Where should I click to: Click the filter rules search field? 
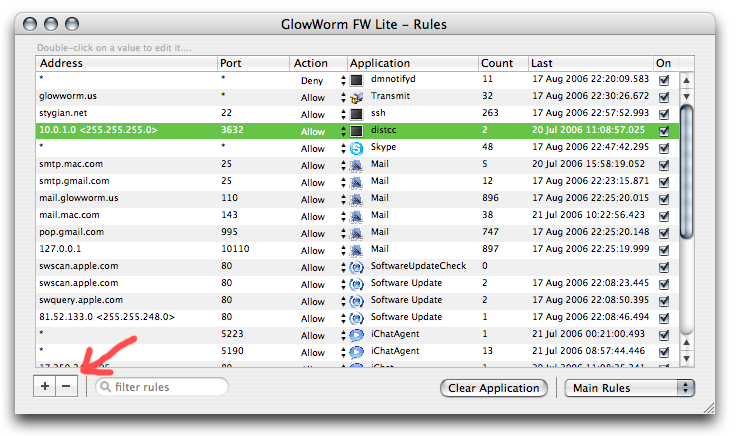[162, 387]
